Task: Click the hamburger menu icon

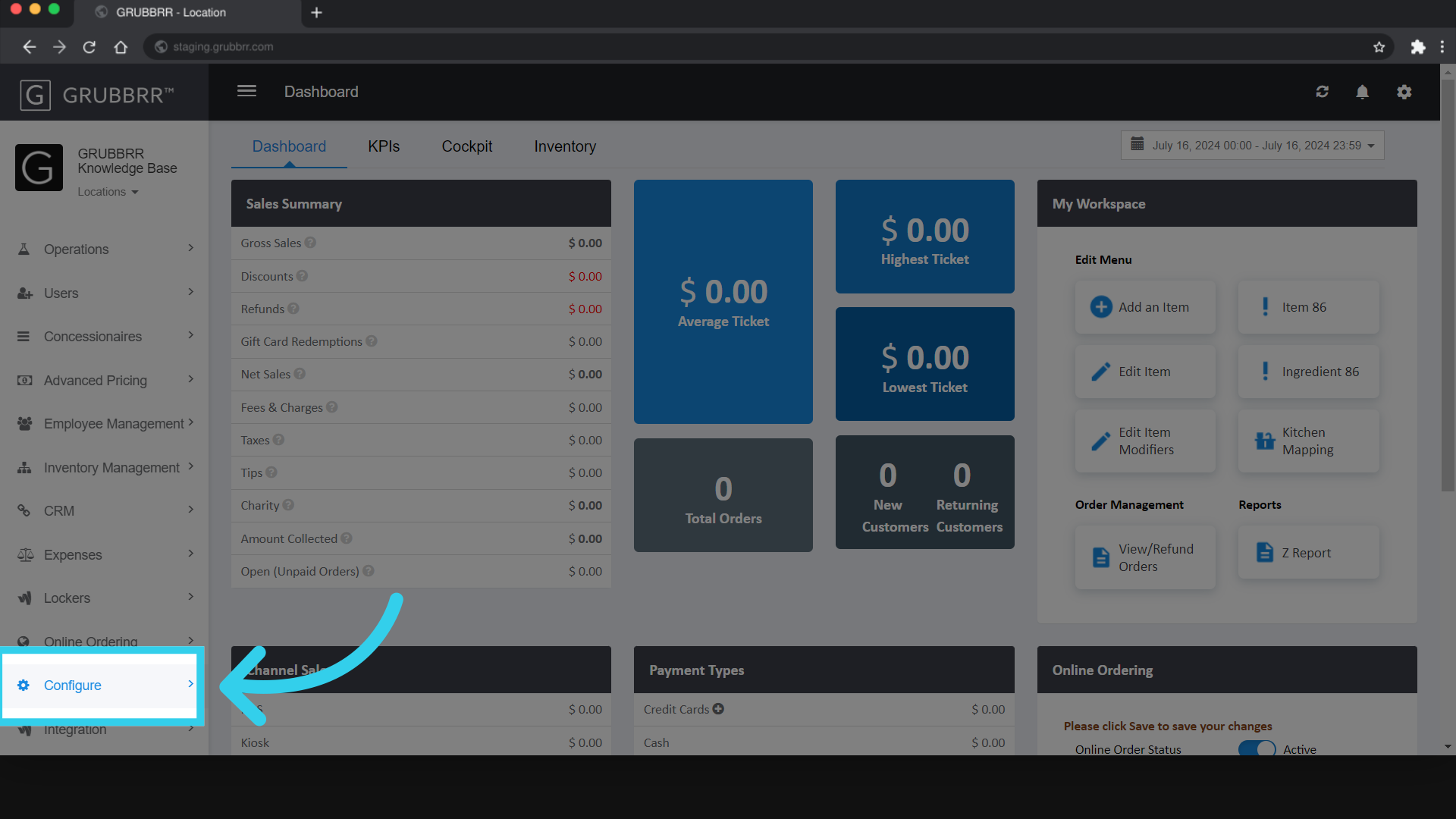Action: 246,92
